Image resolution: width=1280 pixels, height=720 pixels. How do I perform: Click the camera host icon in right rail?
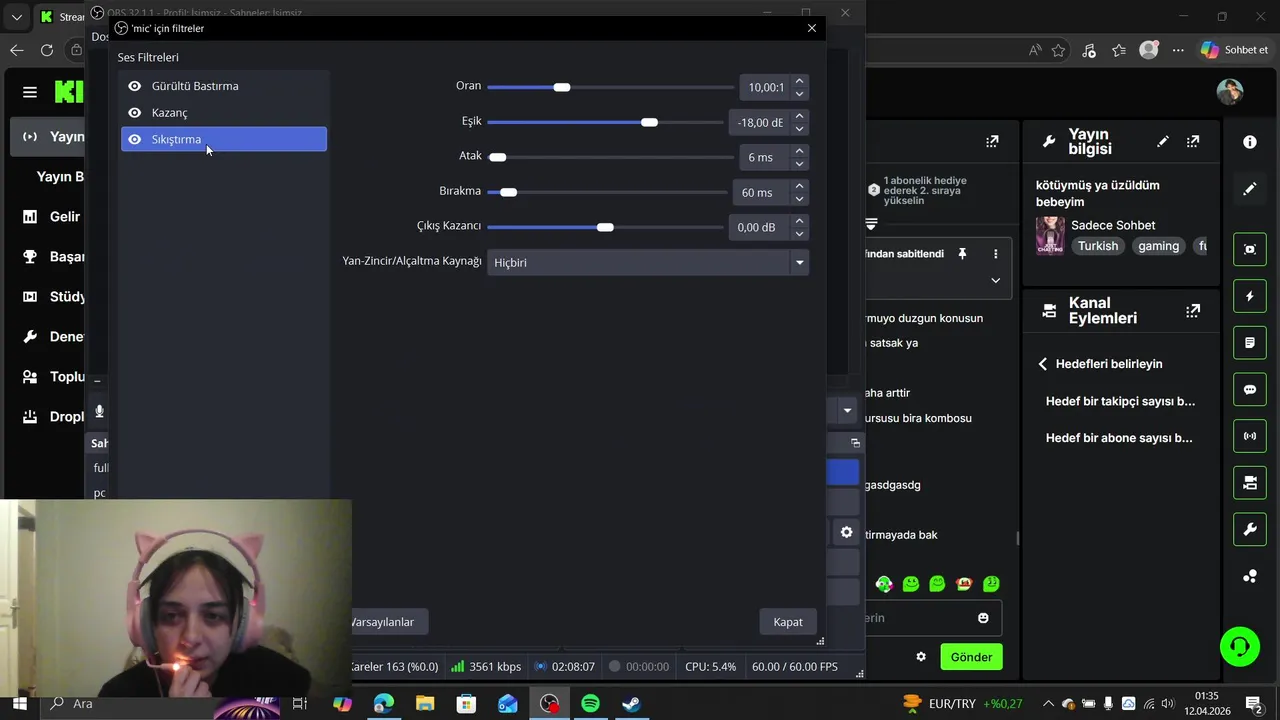(x=1250, y=483)
